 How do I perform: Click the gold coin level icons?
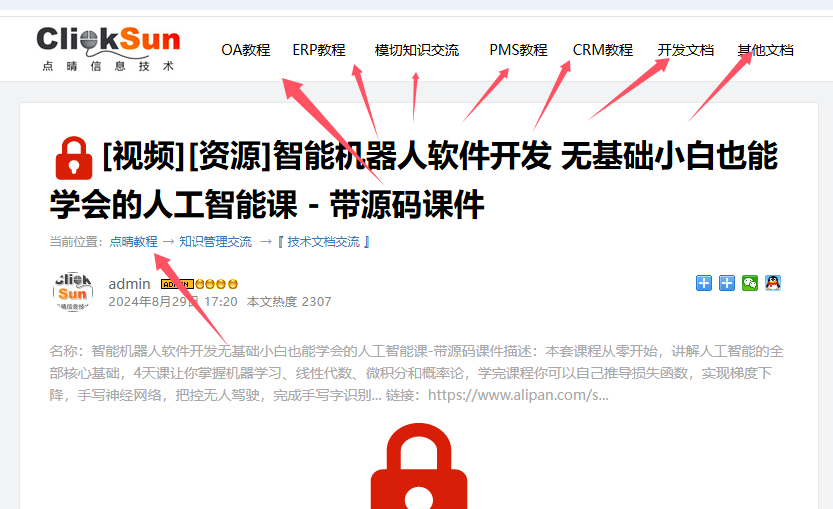216,284
